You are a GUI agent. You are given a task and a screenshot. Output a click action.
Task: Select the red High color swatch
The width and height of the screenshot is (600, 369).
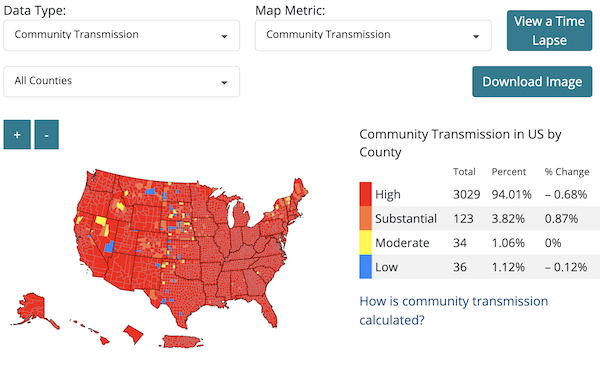point(365,194)
